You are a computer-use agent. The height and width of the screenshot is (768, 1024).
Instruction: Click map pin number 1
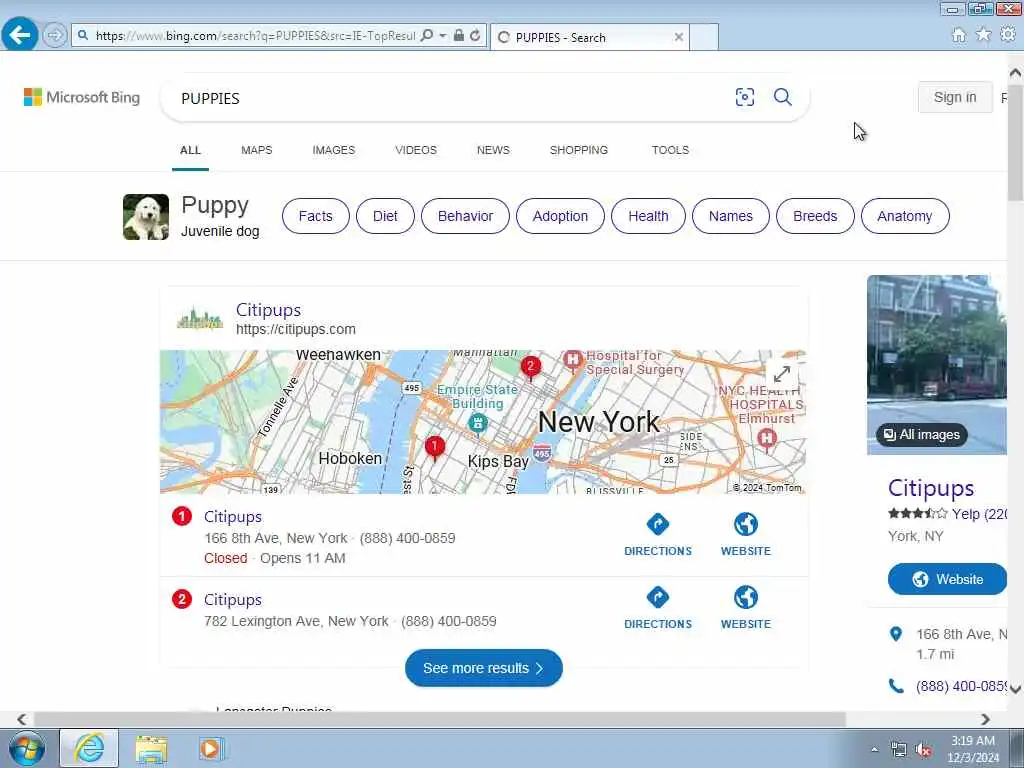click(435, 448)
